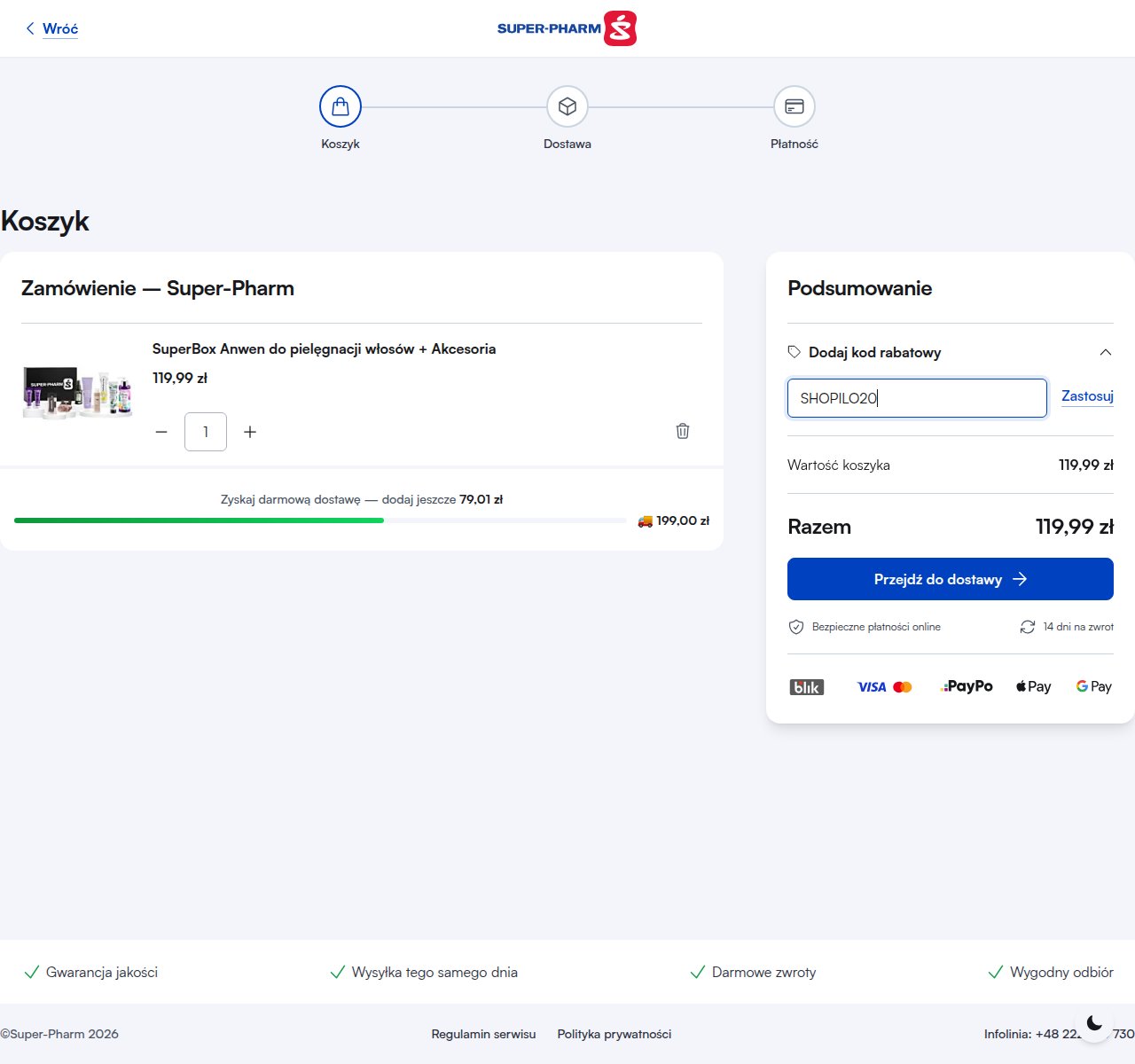Decrease quantity with minus button
Image resolution: width=1135 pixels, height=1064 pixels.
coord(161,432)
